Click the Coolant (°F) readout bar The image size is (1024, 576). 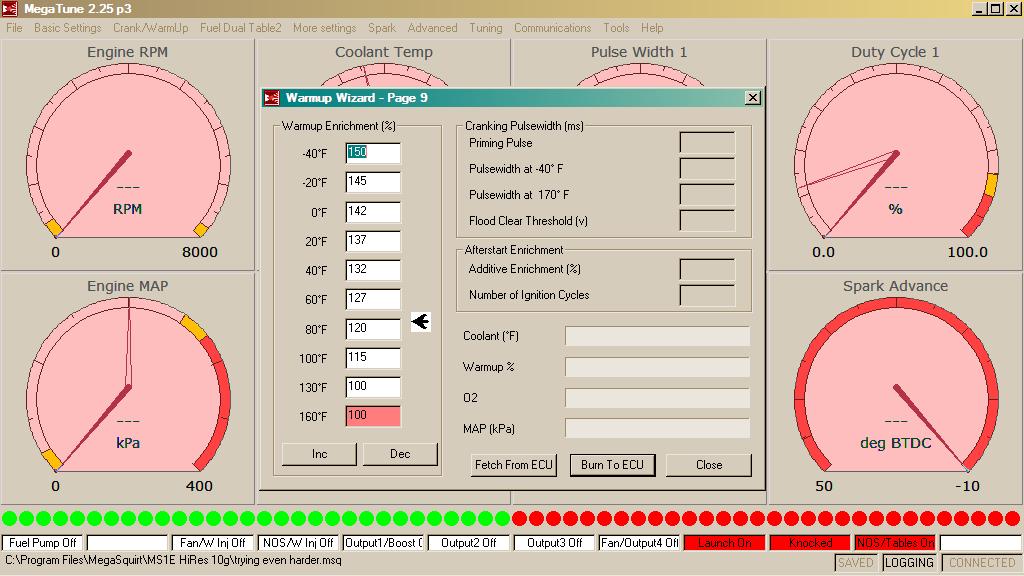[658, 336]
